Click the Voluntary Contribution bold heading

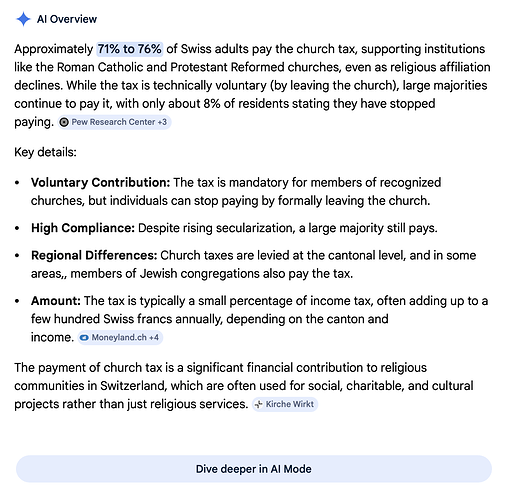(x=101, y=182)
